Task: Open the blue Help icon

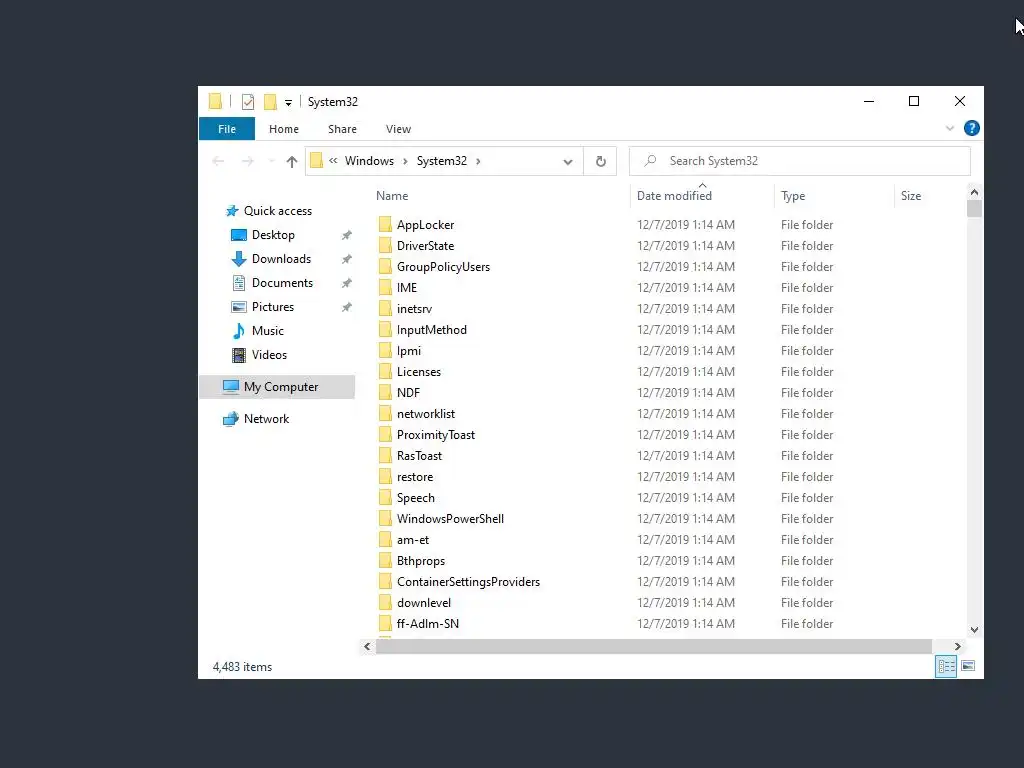Action: tap(971, 129)
